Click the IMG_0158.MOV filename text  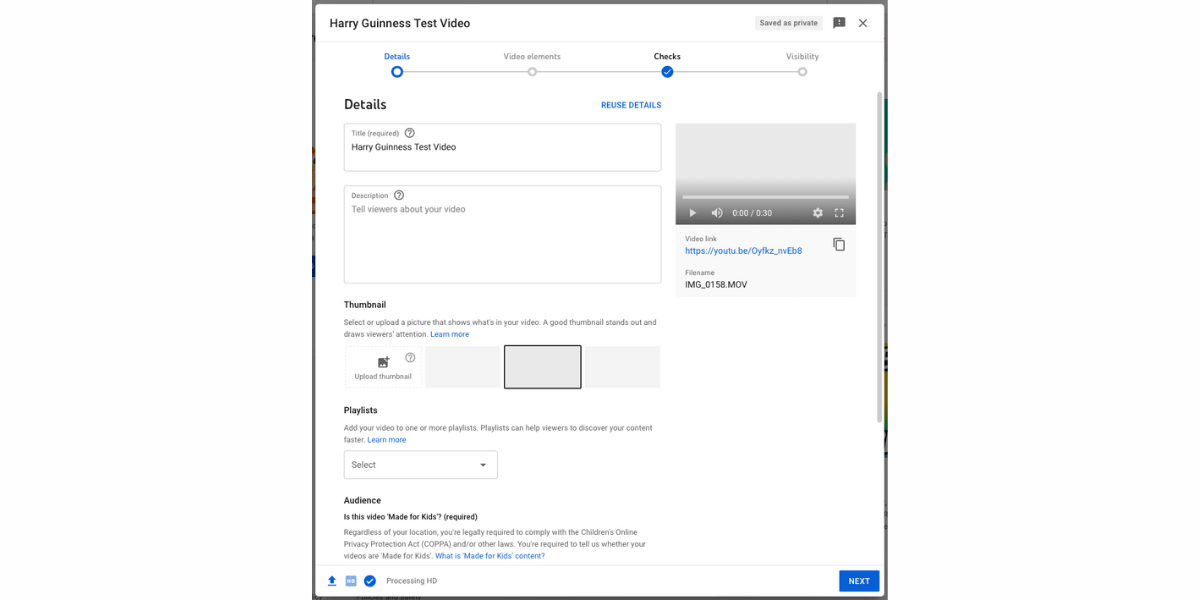pos(716,285)
